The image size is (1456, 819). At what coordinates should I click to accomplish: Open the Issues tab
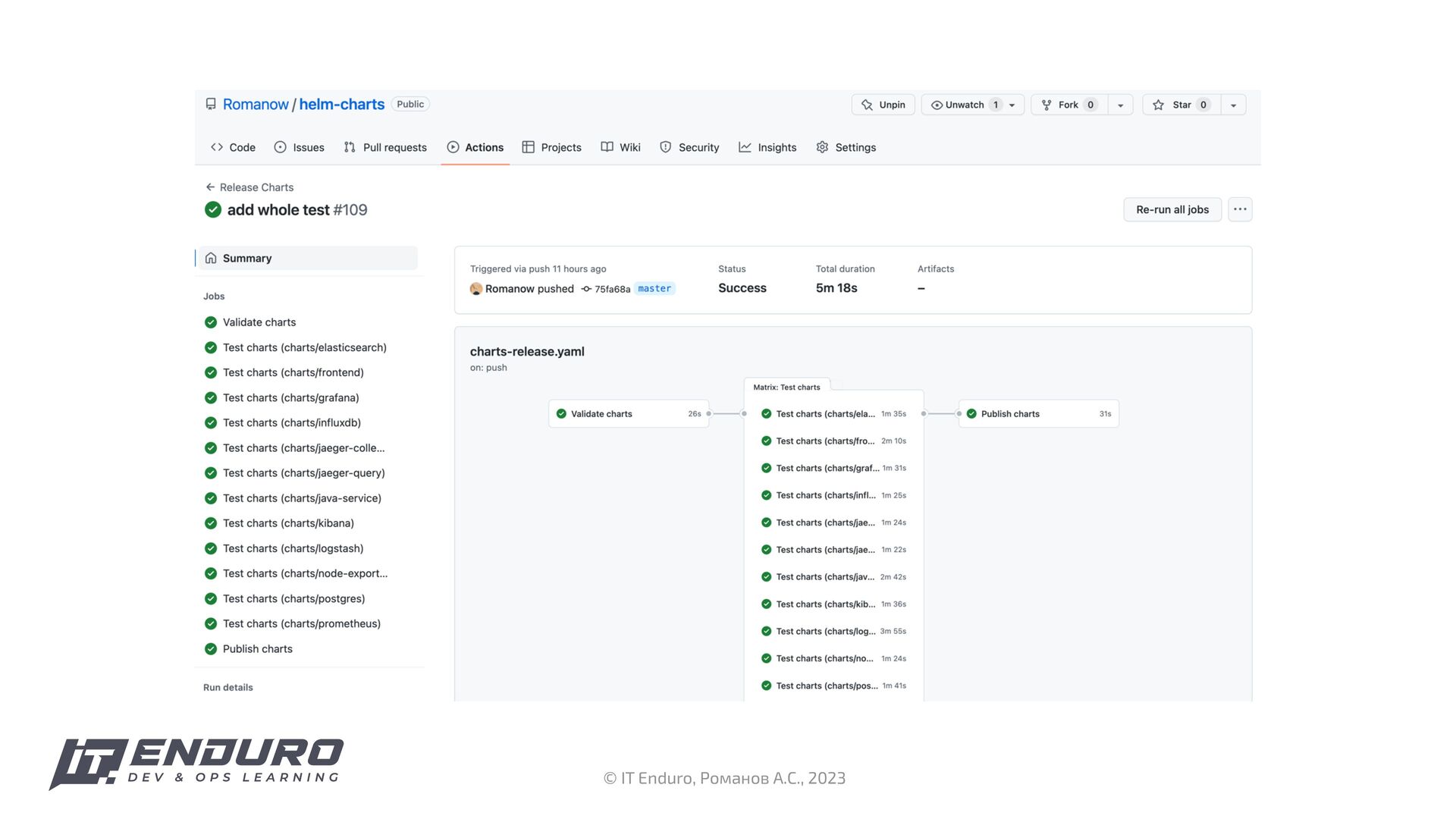[x=300, y=147]
